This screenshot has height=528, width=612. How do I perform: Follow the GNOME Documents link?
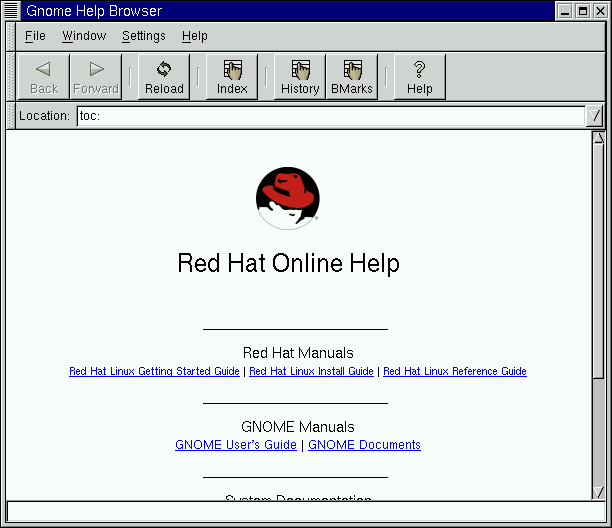tap(364, 445)
